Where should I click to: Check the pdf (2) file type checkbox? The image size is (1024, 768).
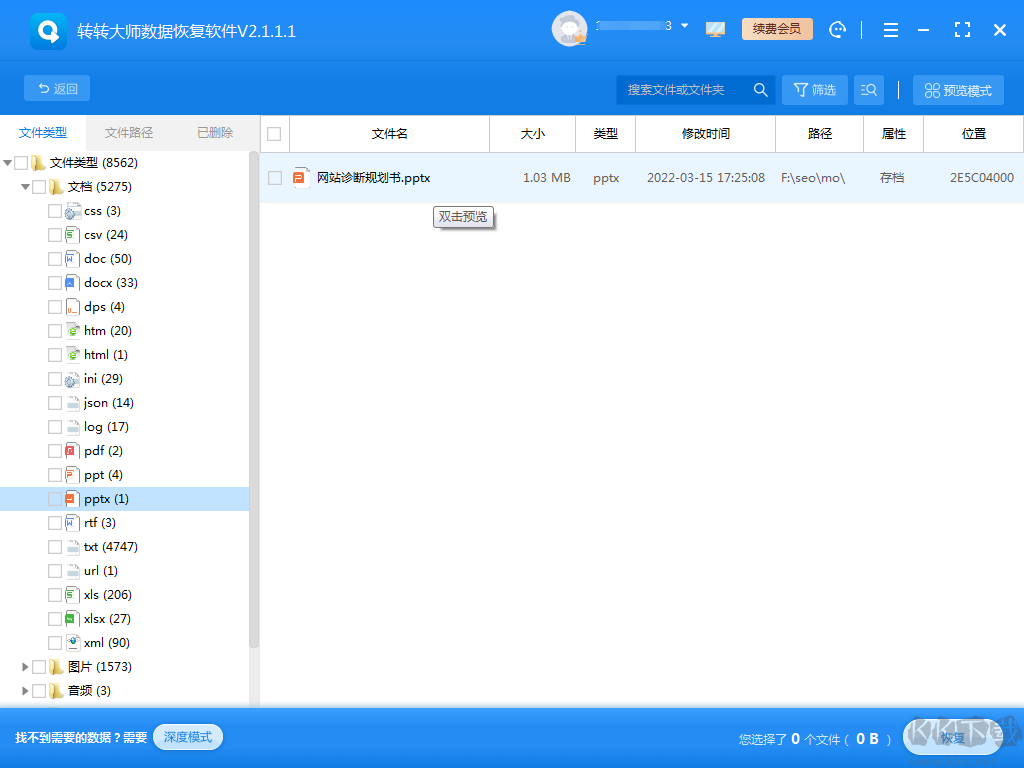(57, 450)
